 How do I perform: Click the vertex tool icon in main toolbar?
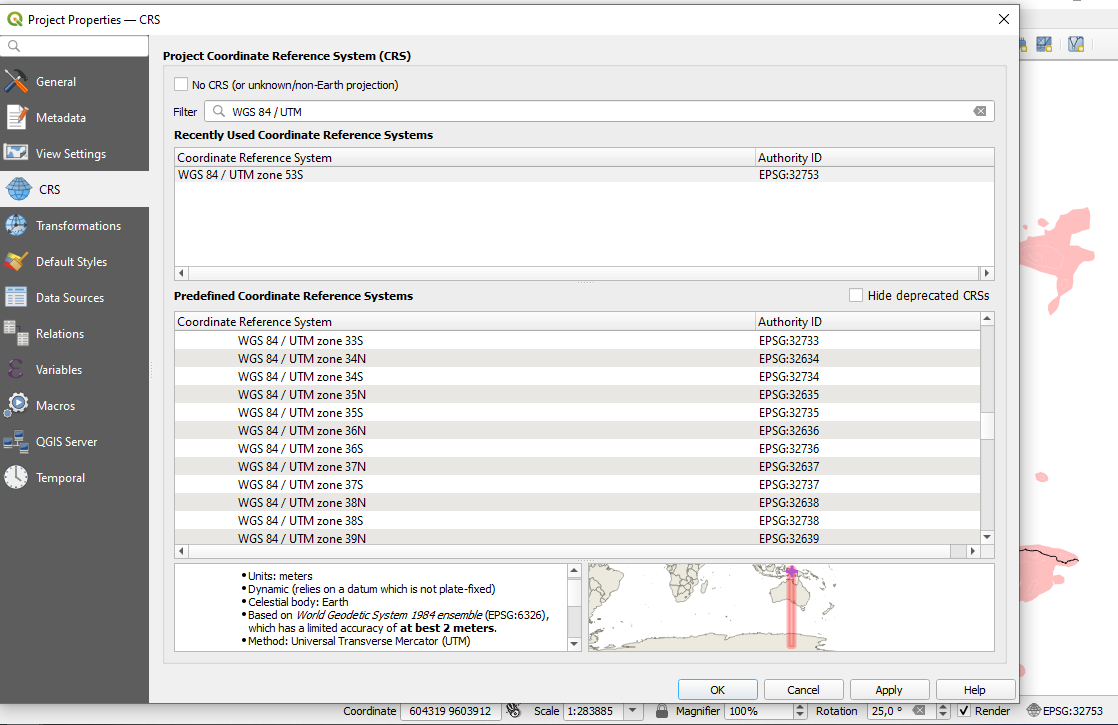pos(1076,44)
